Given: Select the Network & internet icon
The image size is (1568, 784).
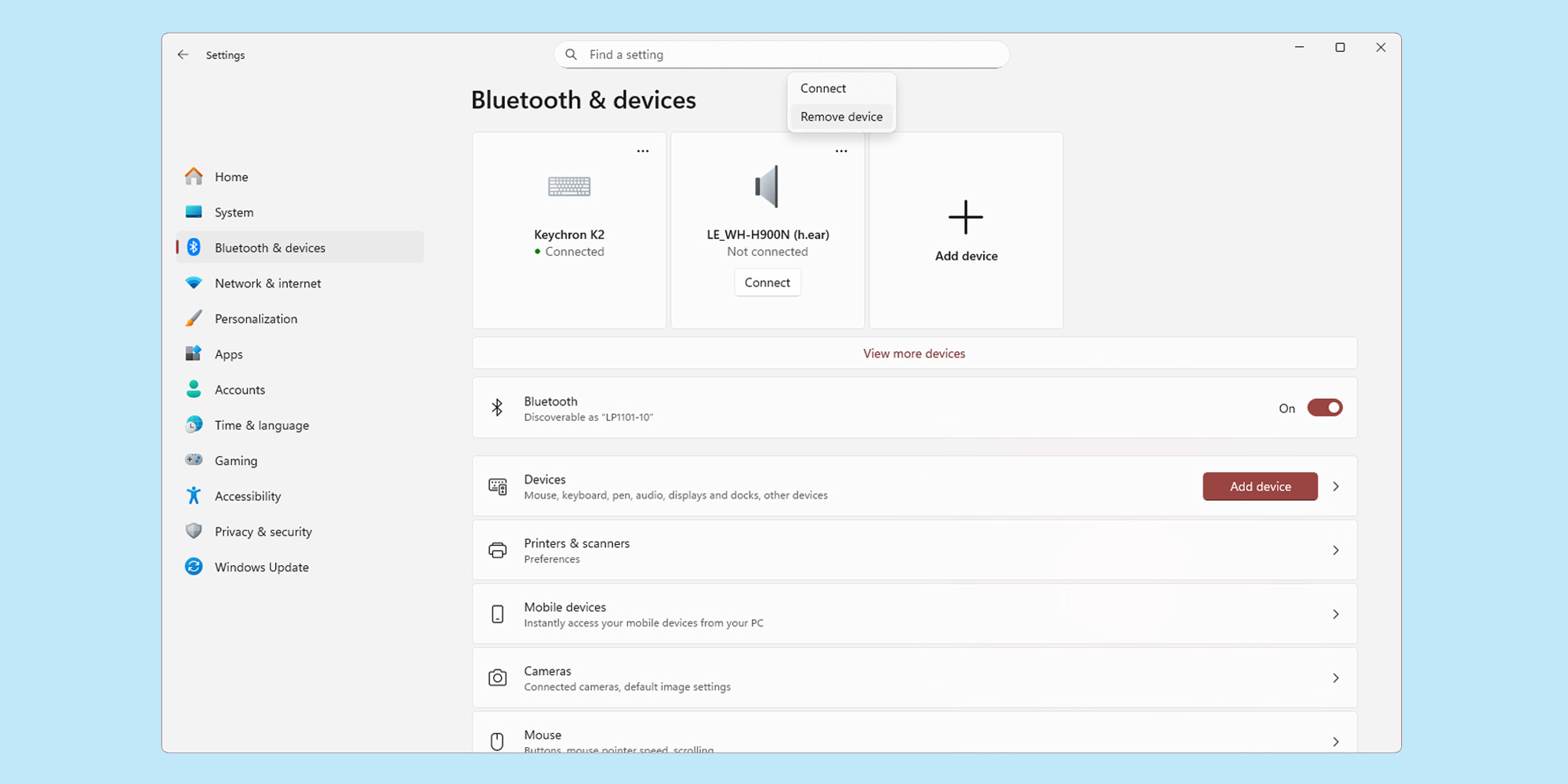Looking at the screenshot, I should tap(194, 283).
